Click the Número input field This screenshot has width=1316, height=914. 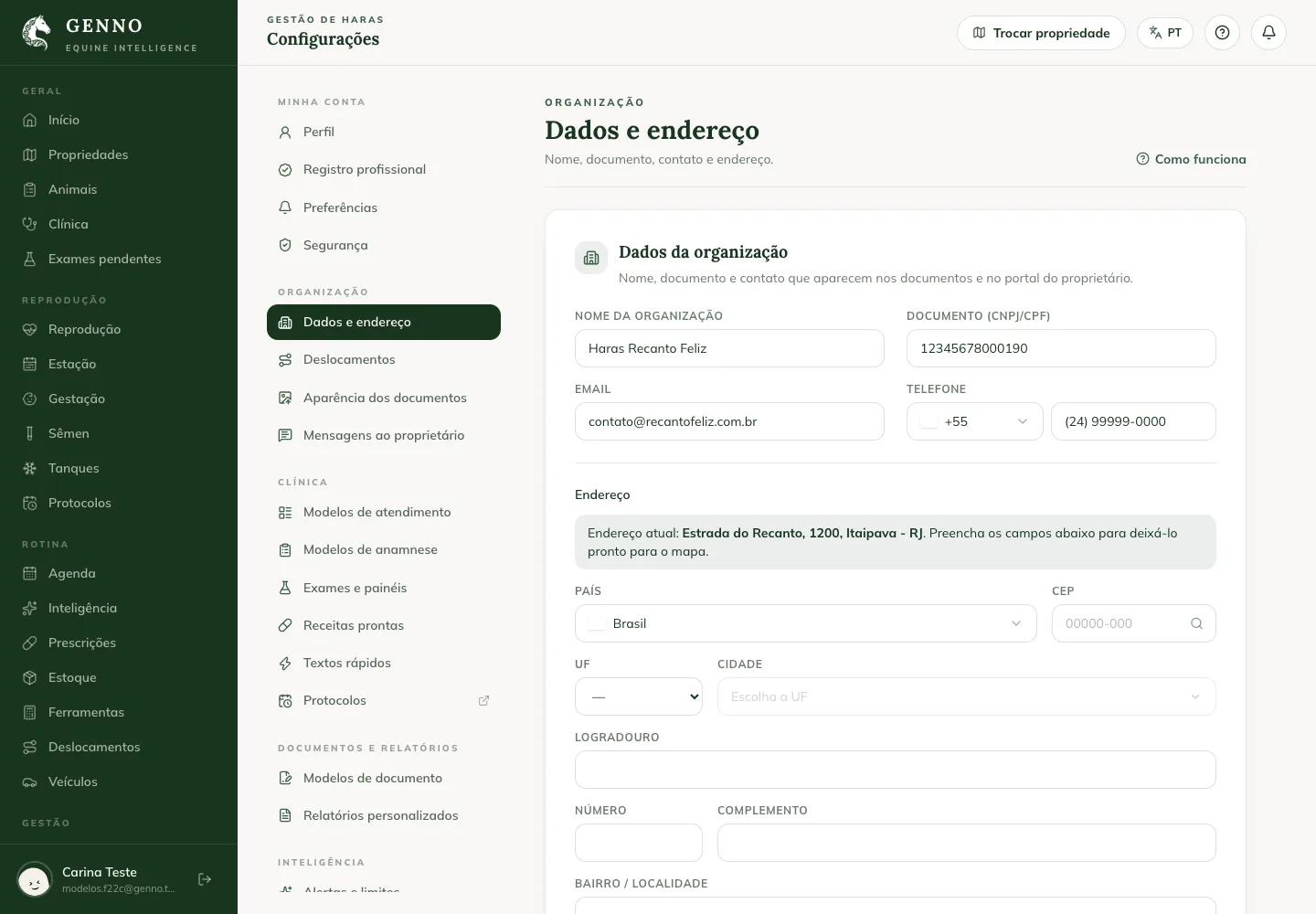pyautogui.click(x=638, y=843)
